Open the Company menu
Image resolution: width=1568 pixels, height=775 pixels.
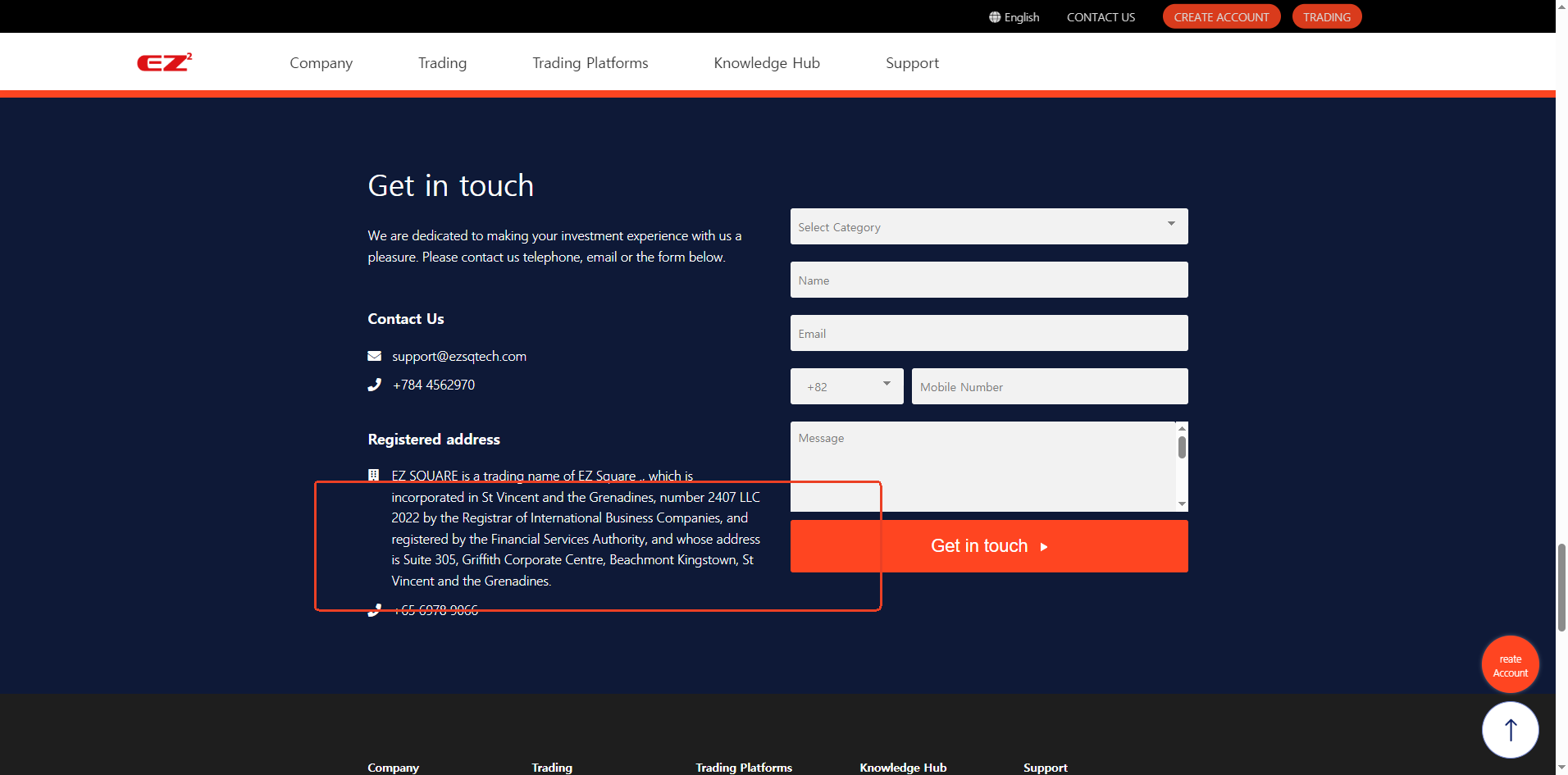pos(321,63)
